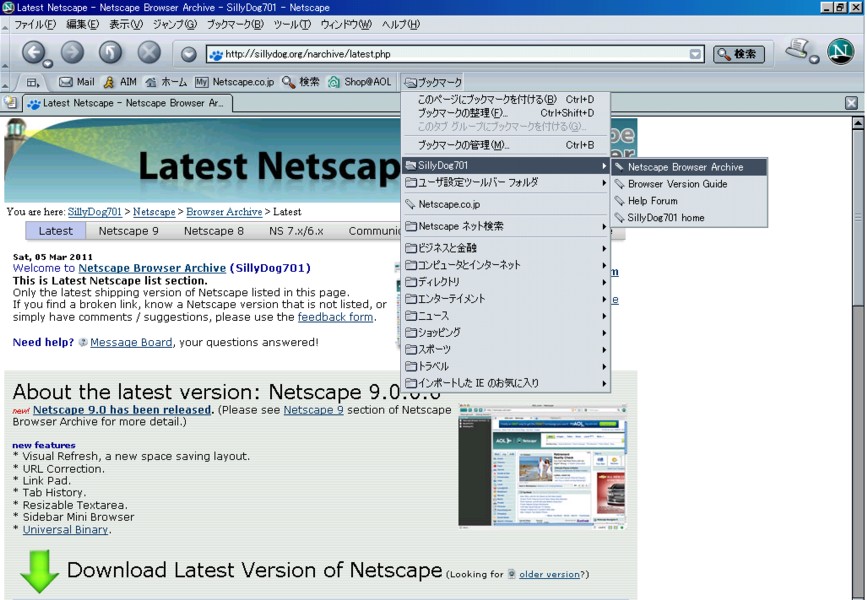The image size is (867, 600).
Task: Open Mail from personal toolbar
Action: click(x=76, y=82)
